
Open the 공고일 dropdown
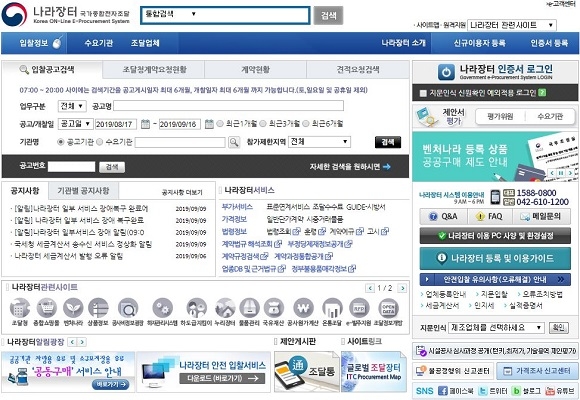75,124
